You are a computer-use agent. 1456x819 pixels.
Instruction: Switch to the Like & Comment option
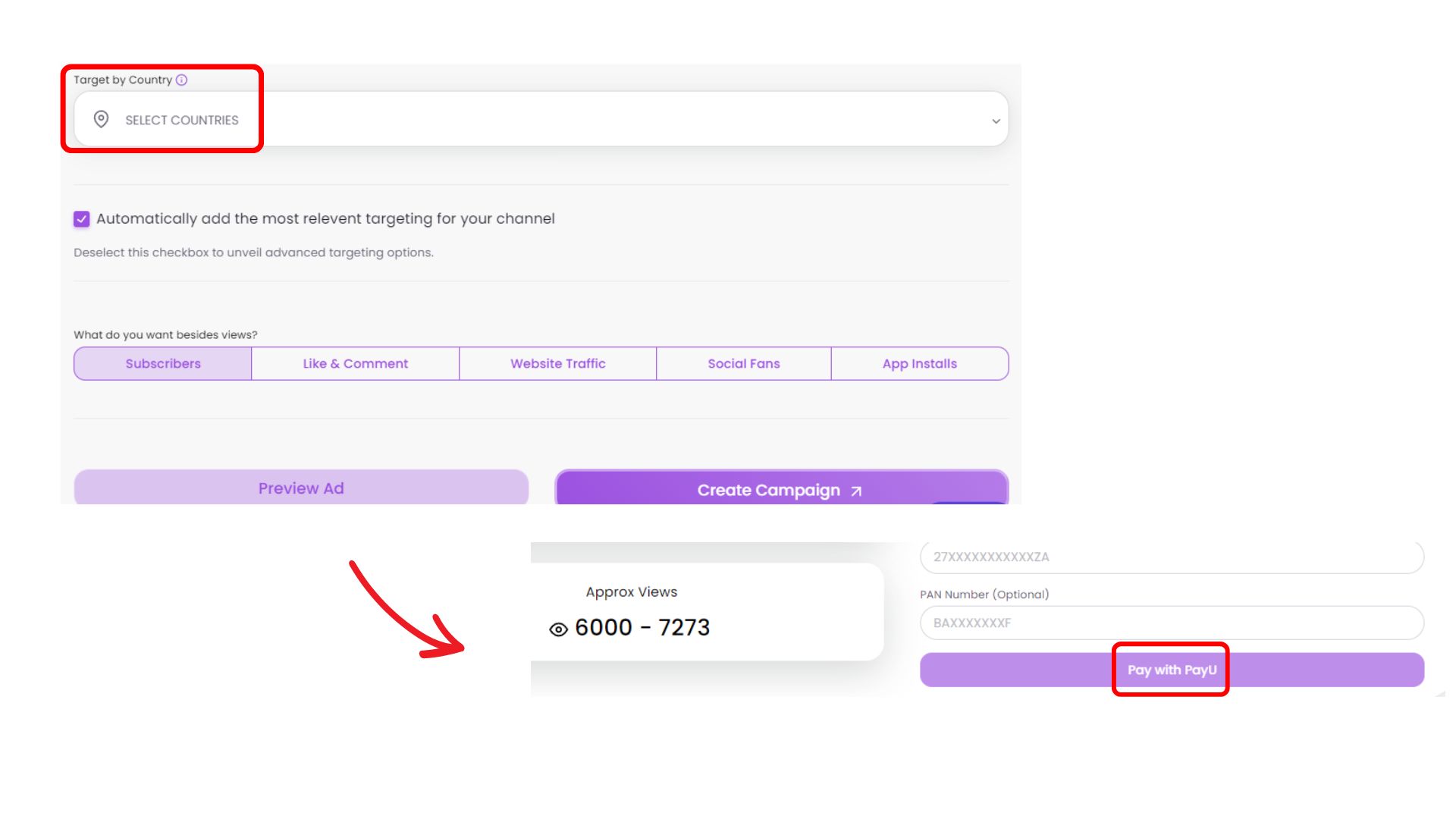click(x=355, y=364)
